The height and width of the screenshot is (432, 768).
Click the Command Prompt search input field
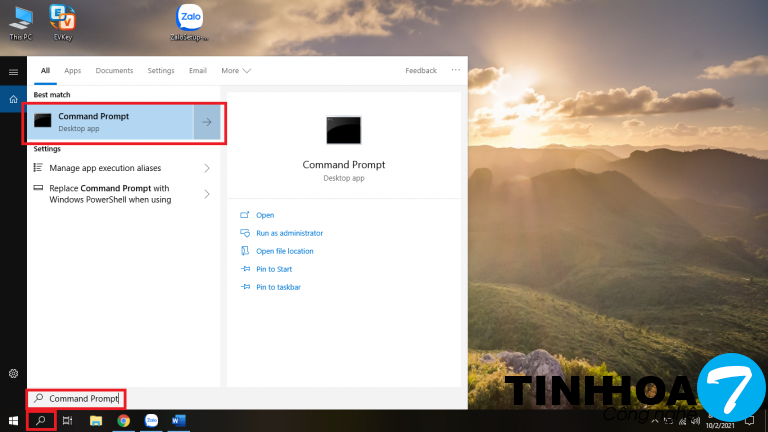click(x=84, y=398)
